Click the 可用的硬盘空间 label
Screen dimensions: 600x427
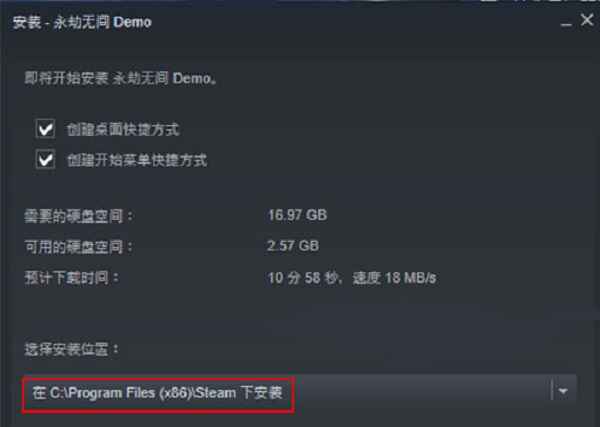[x=78, y=246]
